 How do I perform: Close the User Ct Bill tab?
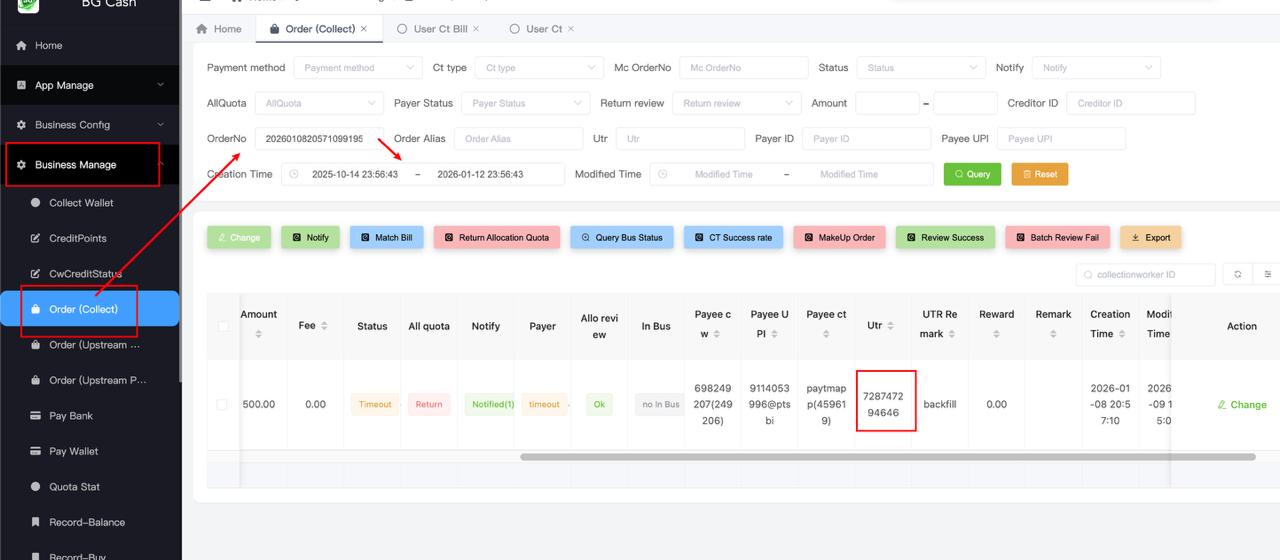(476, 29)
